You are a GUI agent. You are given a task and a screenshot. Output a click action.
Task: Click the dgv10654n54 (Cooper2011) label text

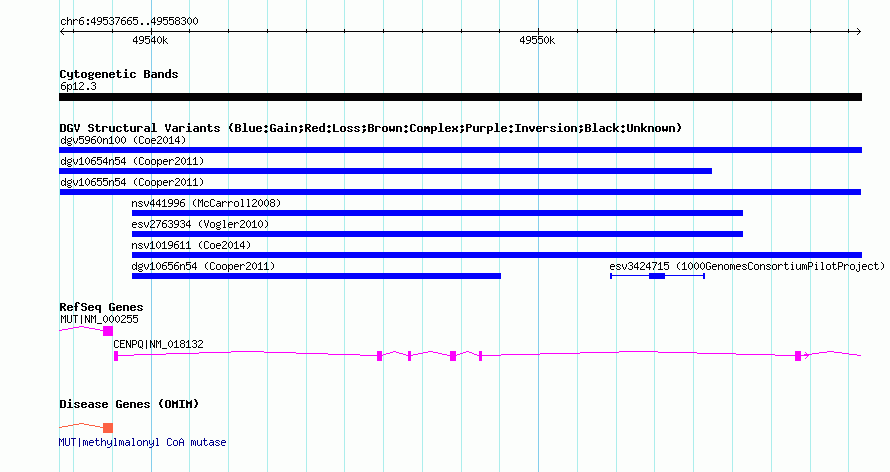[x=132, y=162]
